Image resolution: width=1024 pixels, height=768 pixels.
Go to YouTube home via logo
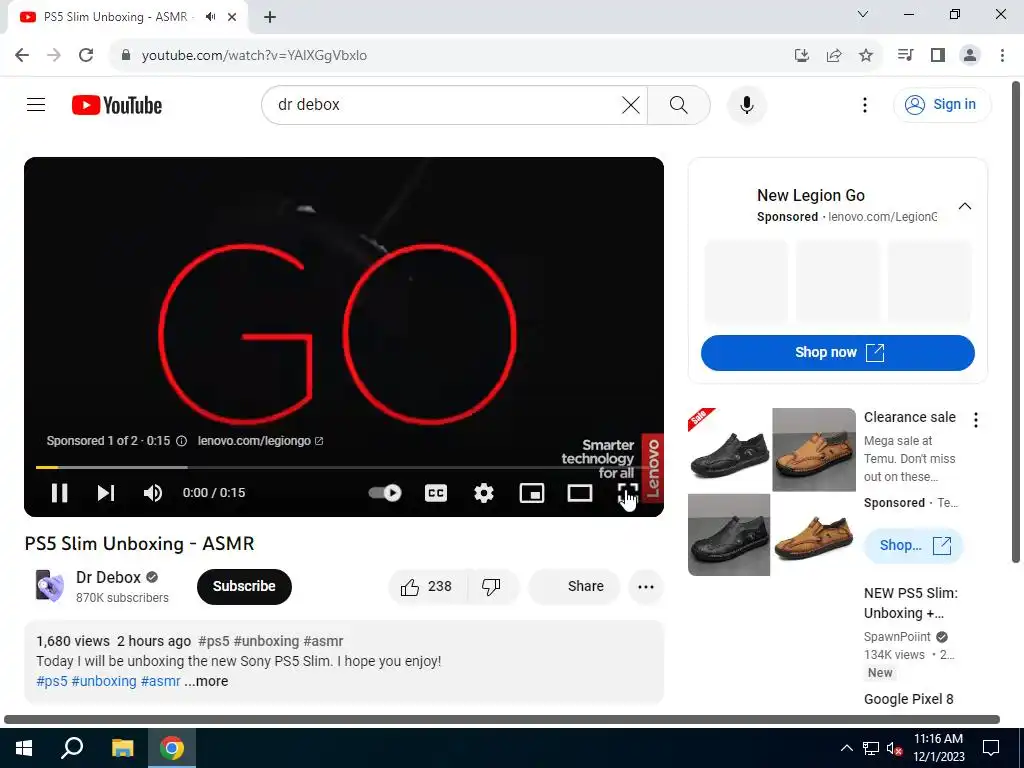tap(117, 105)
